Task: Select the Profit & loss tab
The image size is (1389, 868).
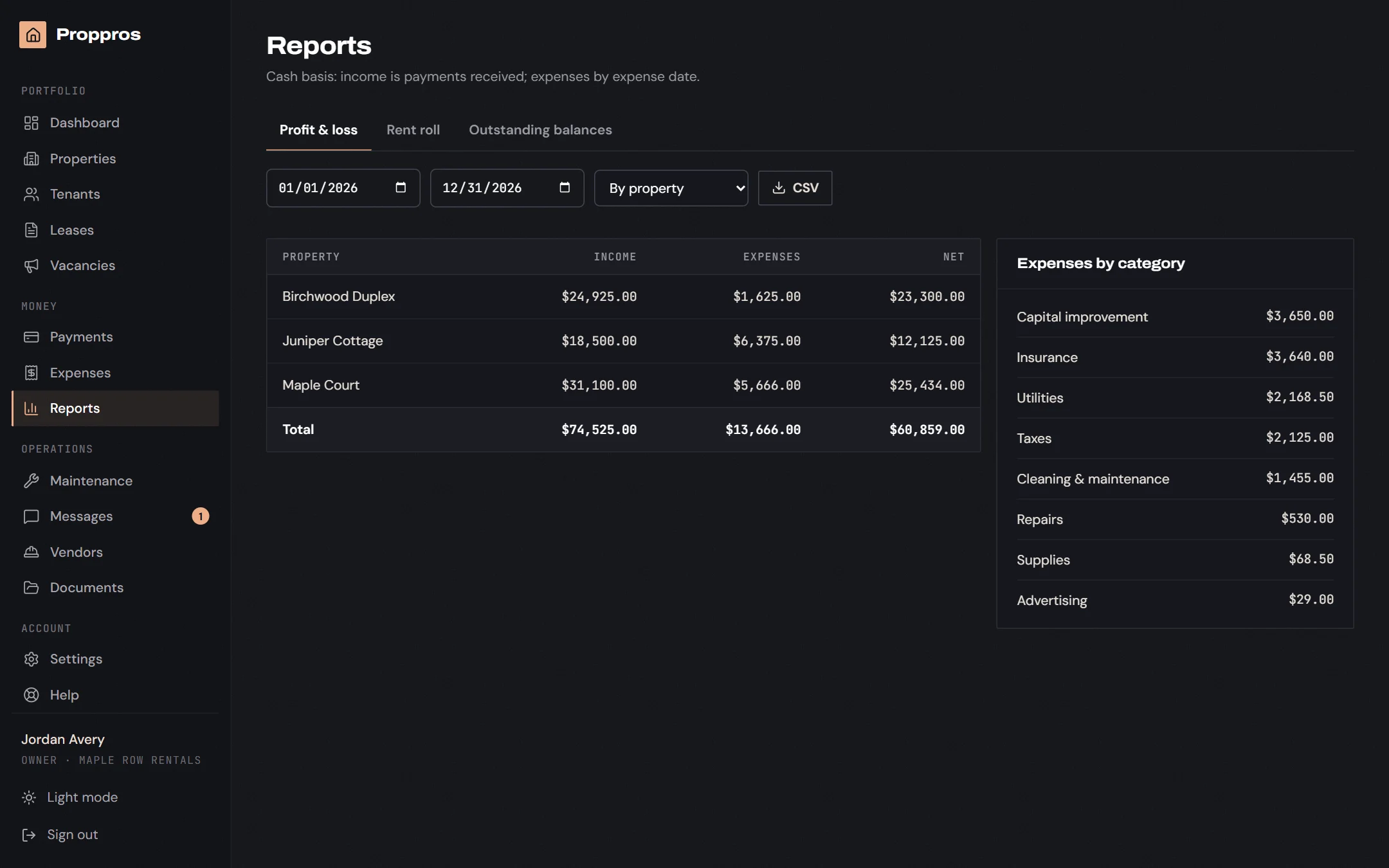Action: [318, 130]
